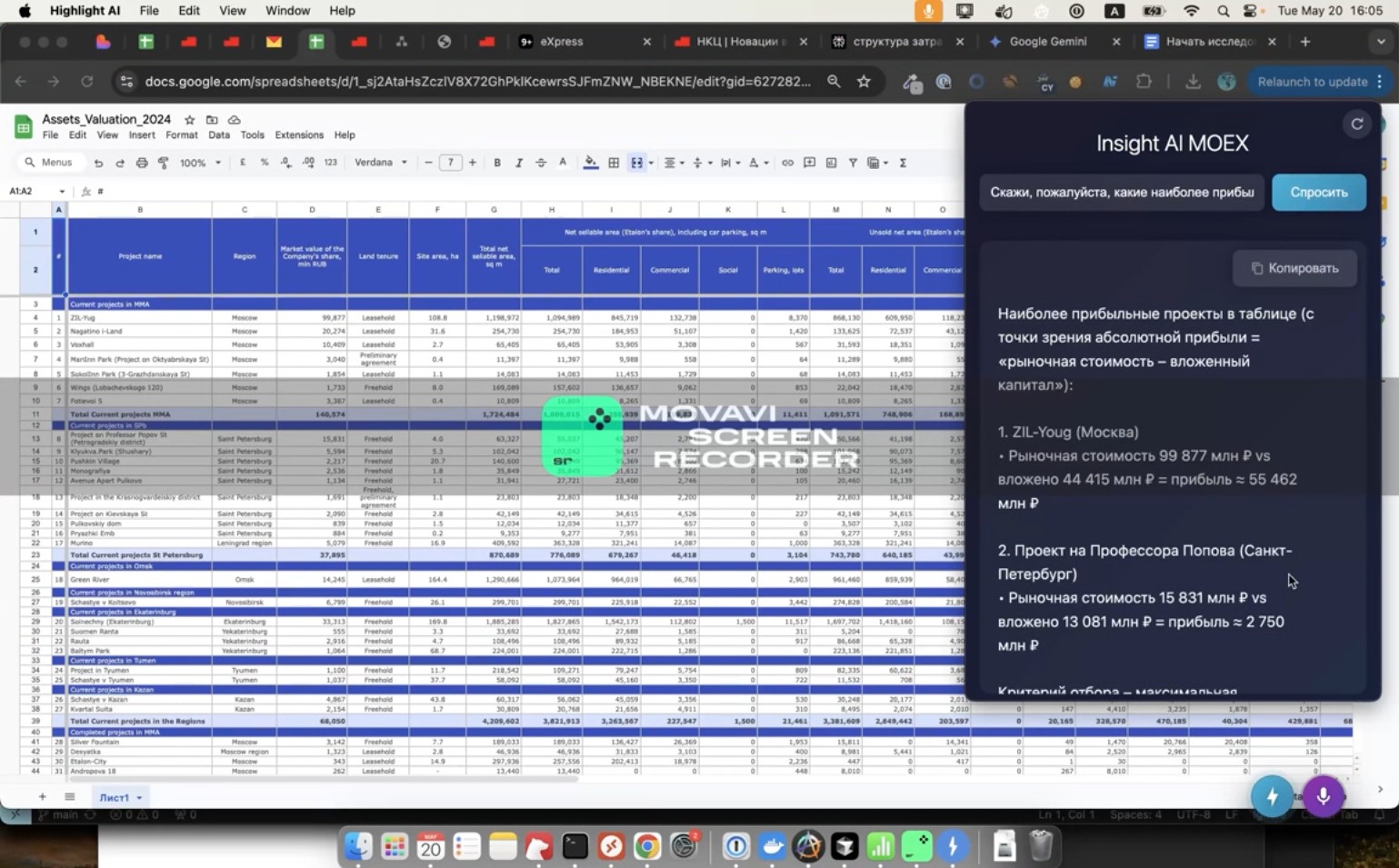1399x868 pixels.
Task: Open the Borders tool
Action: point(612,163)
